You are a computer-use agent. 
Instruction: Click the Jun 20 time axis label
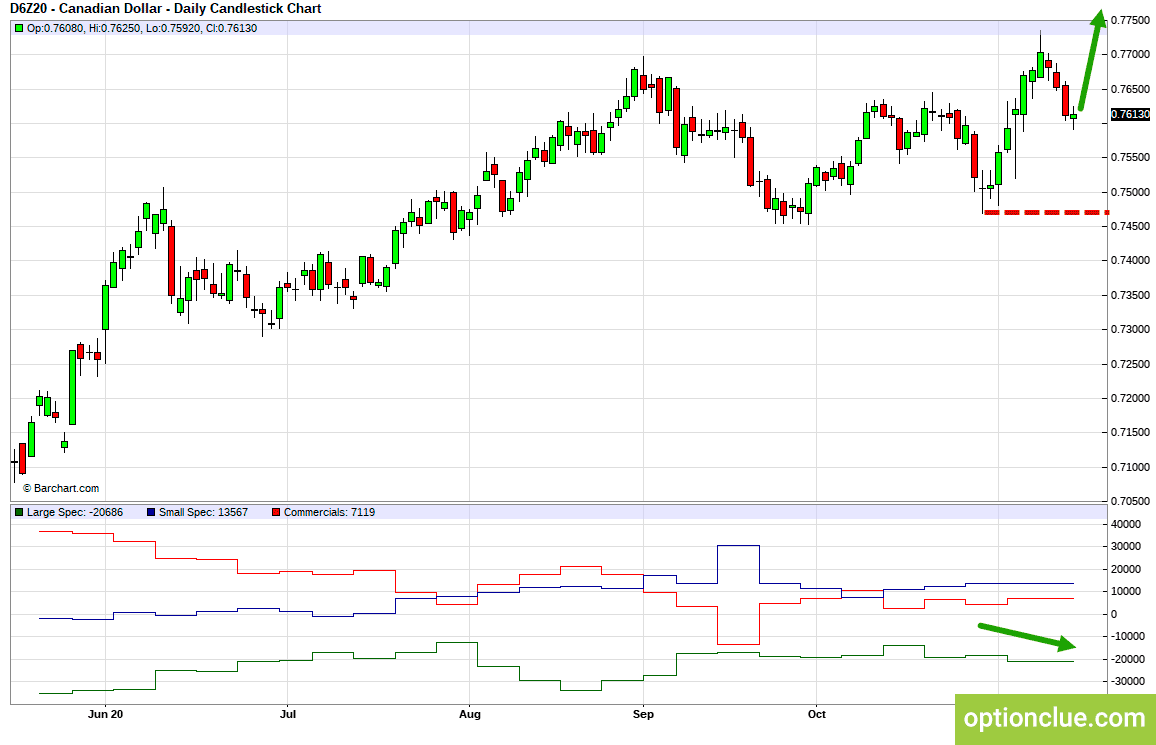click(105, 714)
